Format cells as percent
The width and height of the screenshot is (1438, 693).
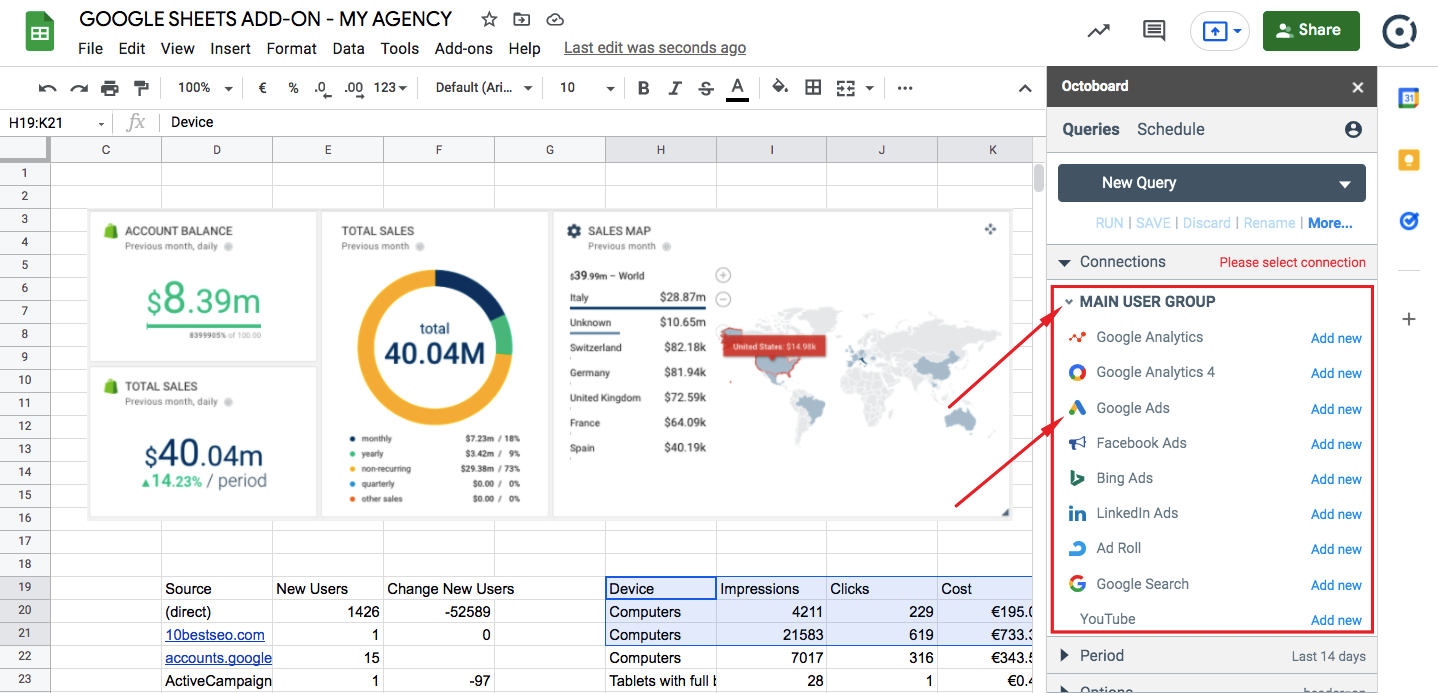click(x=293, y=88)
